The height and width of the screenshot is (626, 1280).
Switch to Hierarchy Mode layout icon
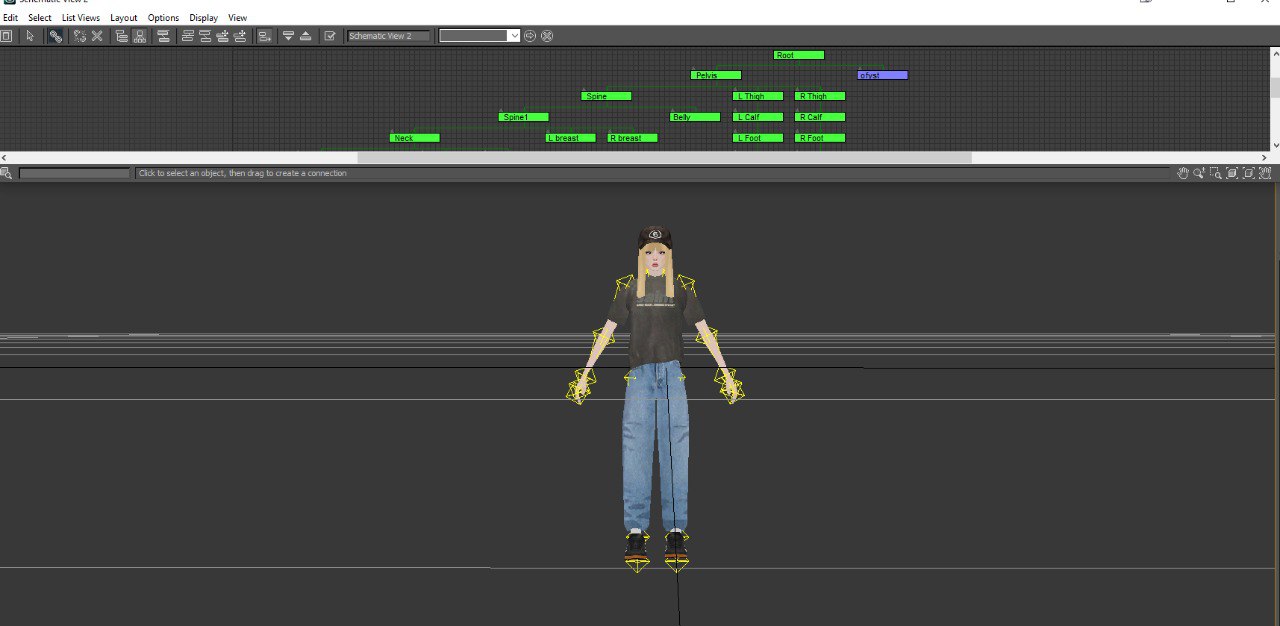pos(122,36)
